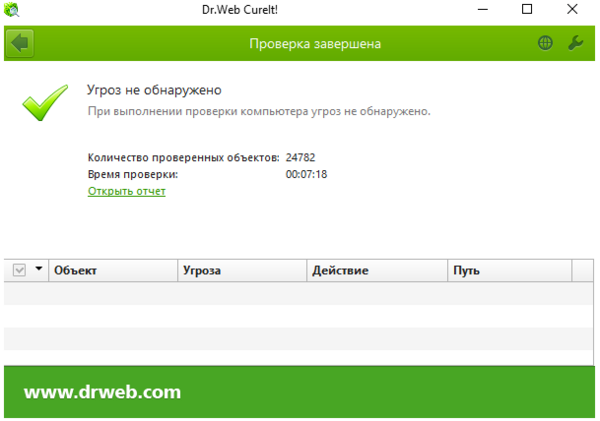
Task: Visit www.drweb.com in the footer
Action: click(x=103, y=392)
